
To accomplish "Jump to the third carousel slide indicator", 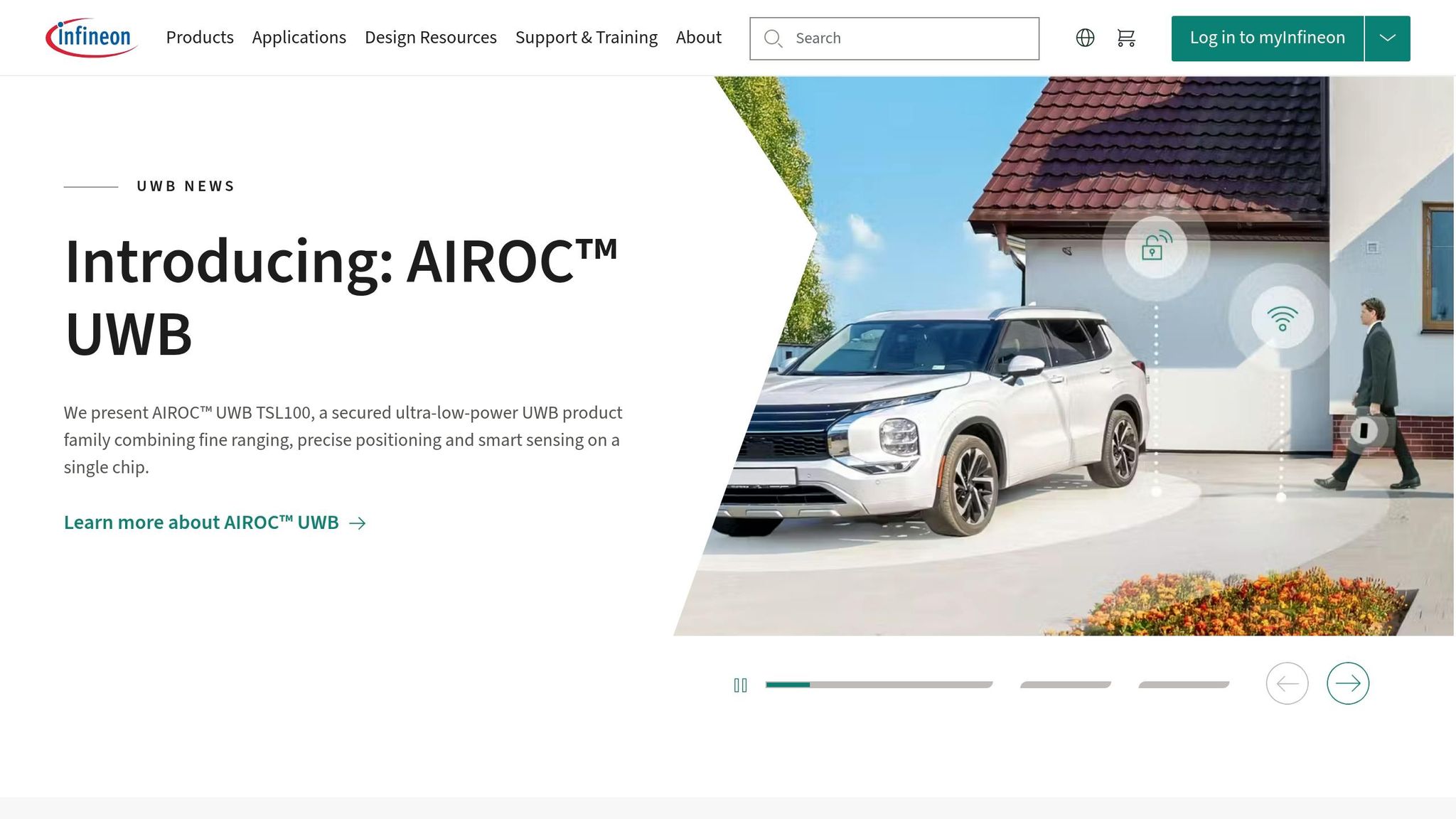I will [1184, 685].
